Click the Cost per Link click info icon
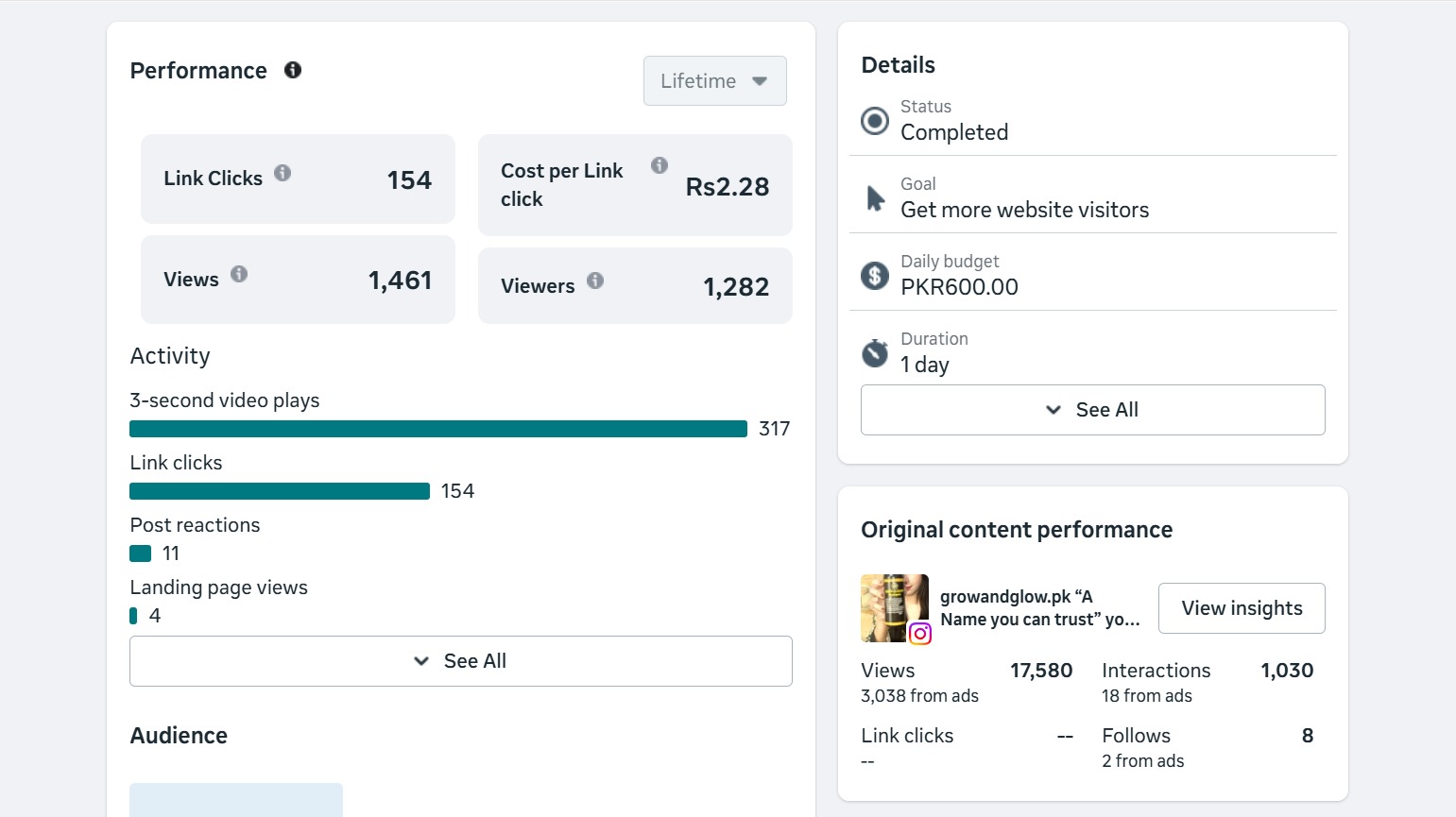1456x817 pixels. (x=659, y=164)
